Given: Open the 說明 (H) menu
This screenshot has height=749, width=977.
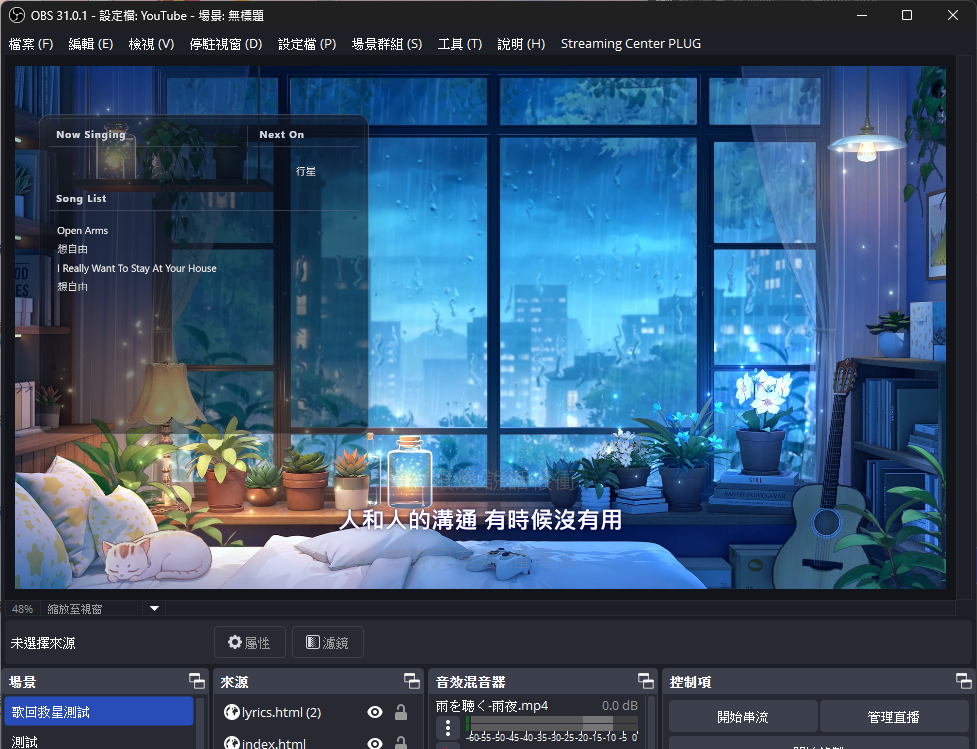Looking at the screenshot, I should (521, 44).
